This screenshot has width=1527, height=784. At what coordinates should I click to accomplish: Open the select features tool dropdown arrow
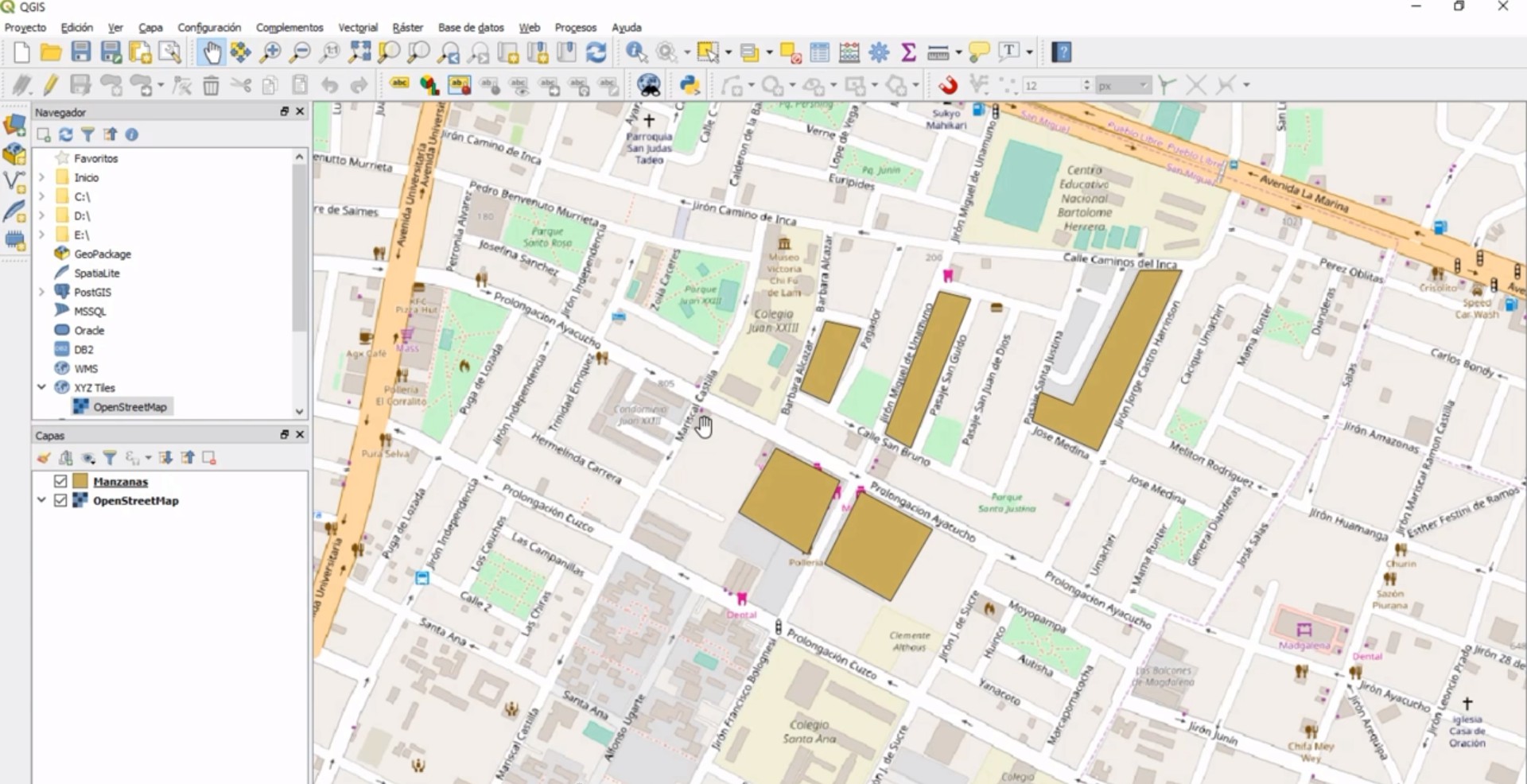pos(728,53)
